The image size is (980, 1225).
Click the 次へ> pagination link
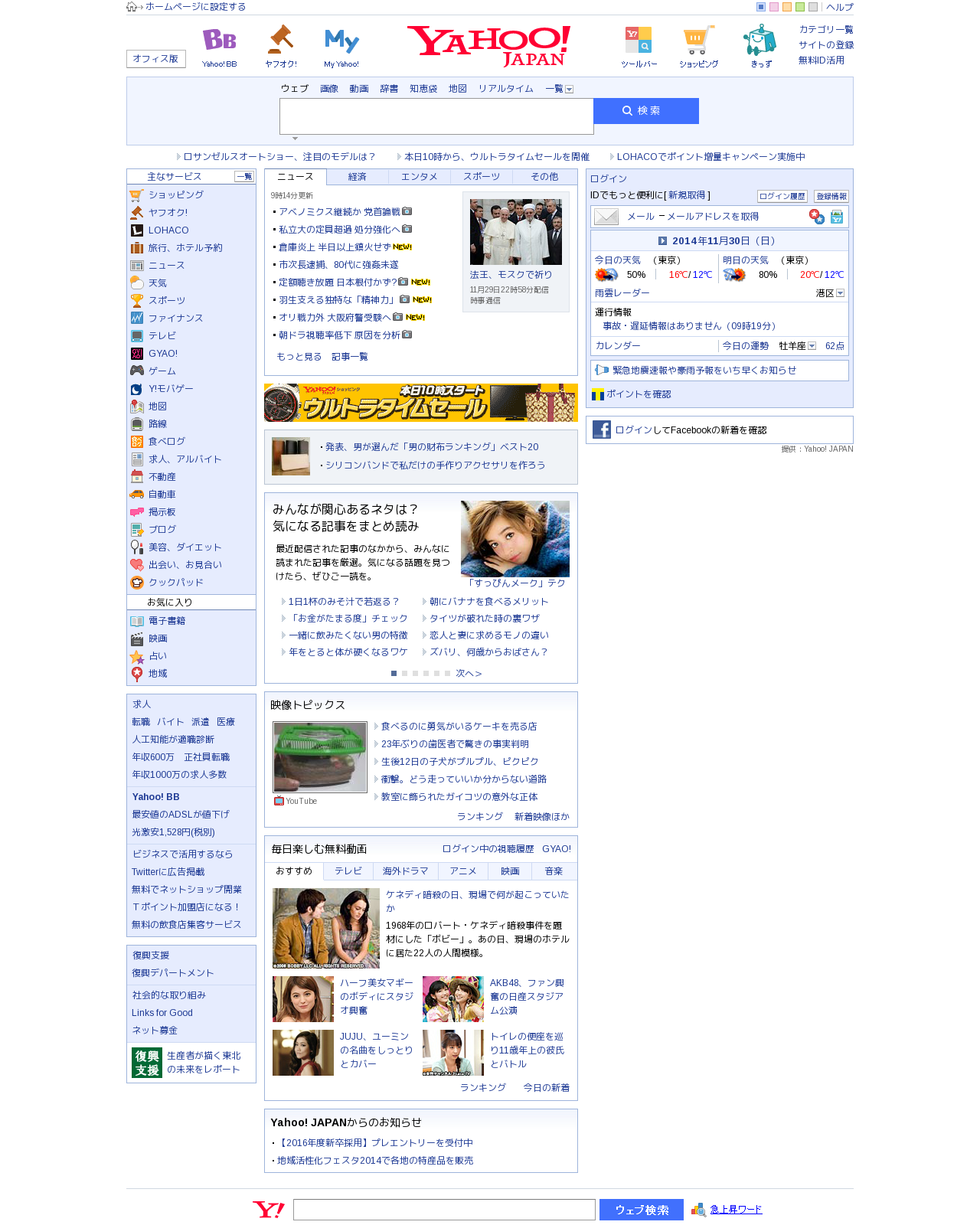469,674
